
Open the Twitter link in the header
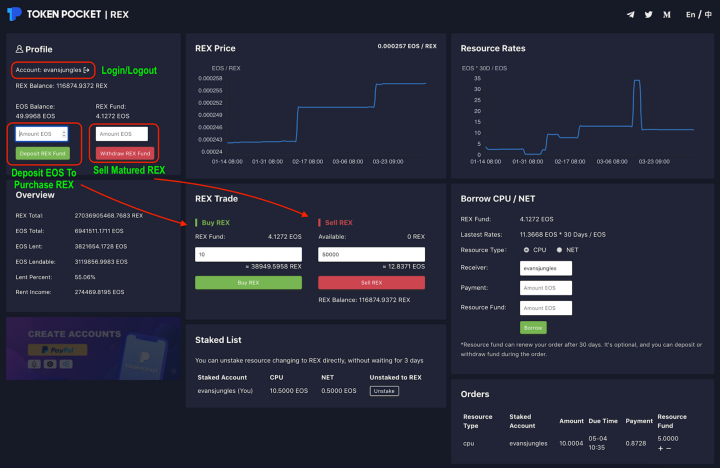coord(648,15)
